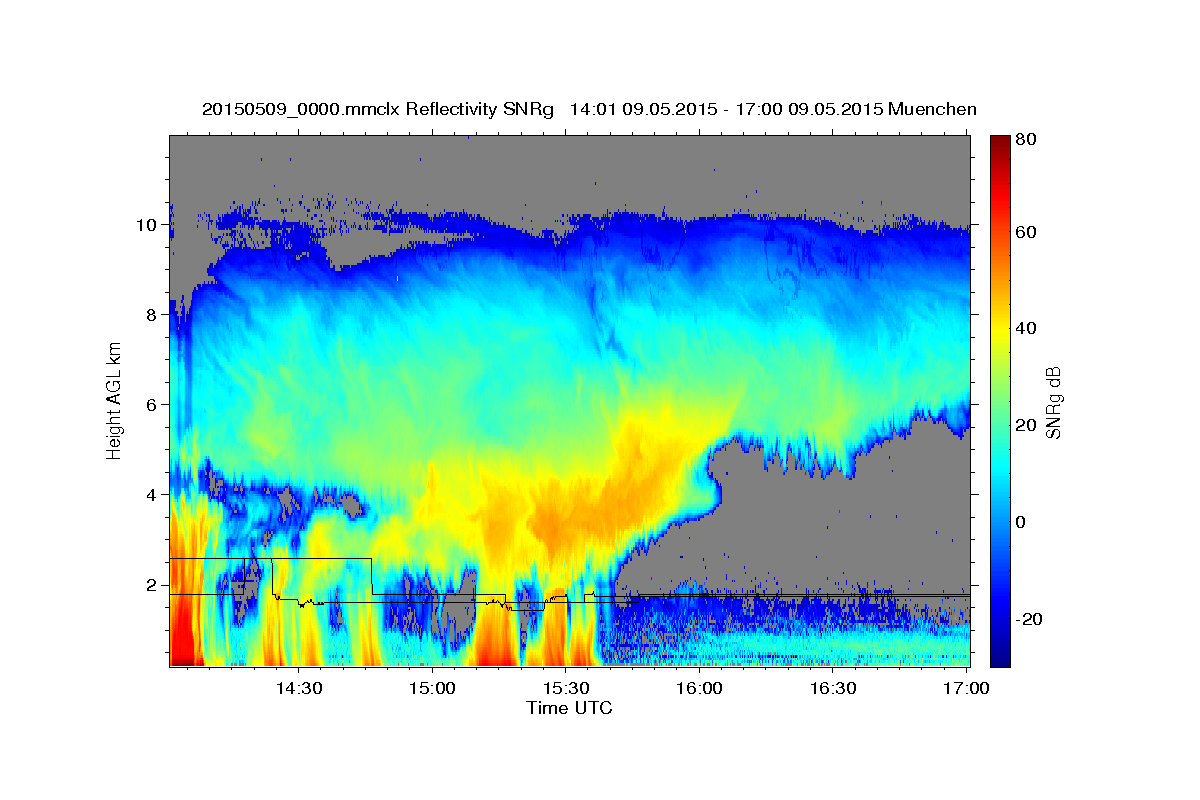Image resolution: width=1200 pixels, height=800 pixels.
Task: Click the colorbar label '60'
Action: (x=1025, y=232)
